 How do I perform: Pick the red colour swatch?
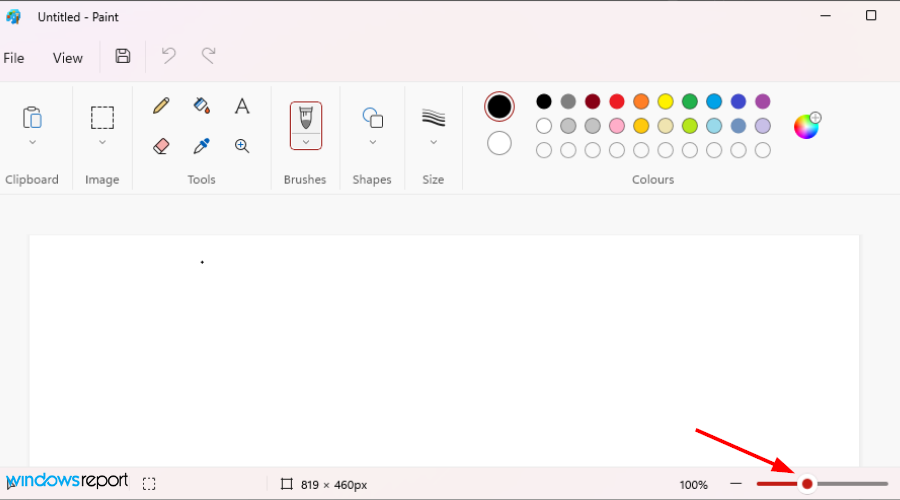pyautogui.click(x=617, y=101)
